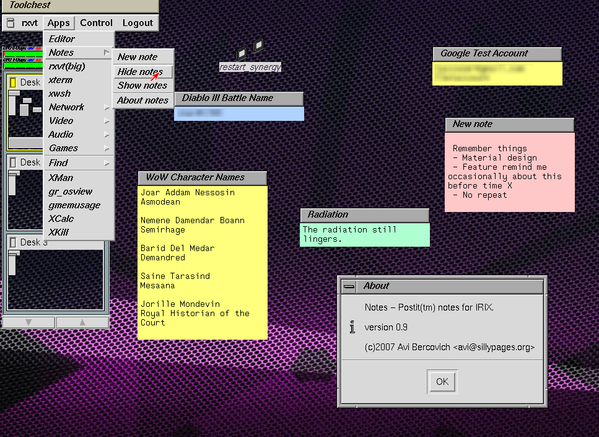Click the blue Diablo III note body
The width and height of the screenshot is (599, 437).
point(239,114)
